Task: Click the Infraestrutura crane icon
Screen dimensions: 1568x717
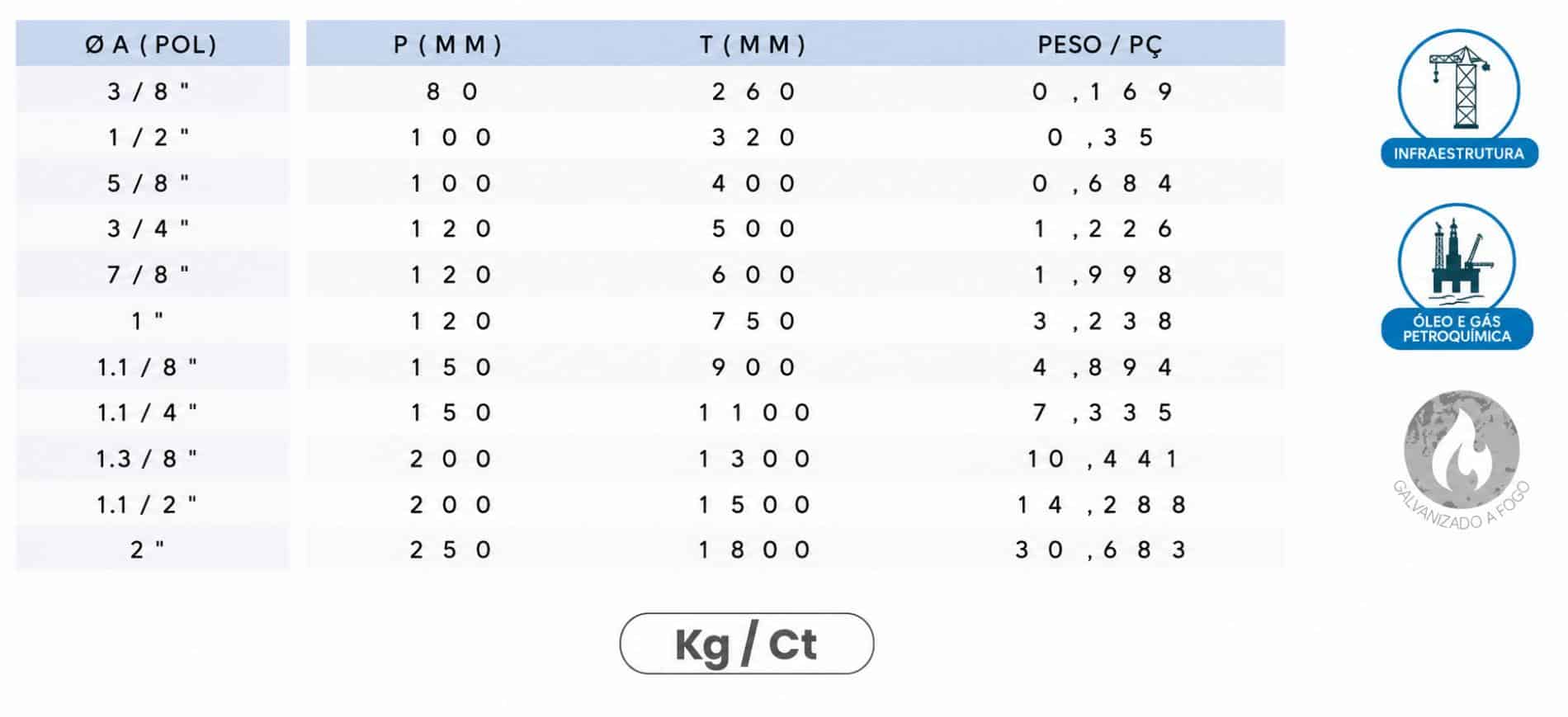Action: point(1458,87)
